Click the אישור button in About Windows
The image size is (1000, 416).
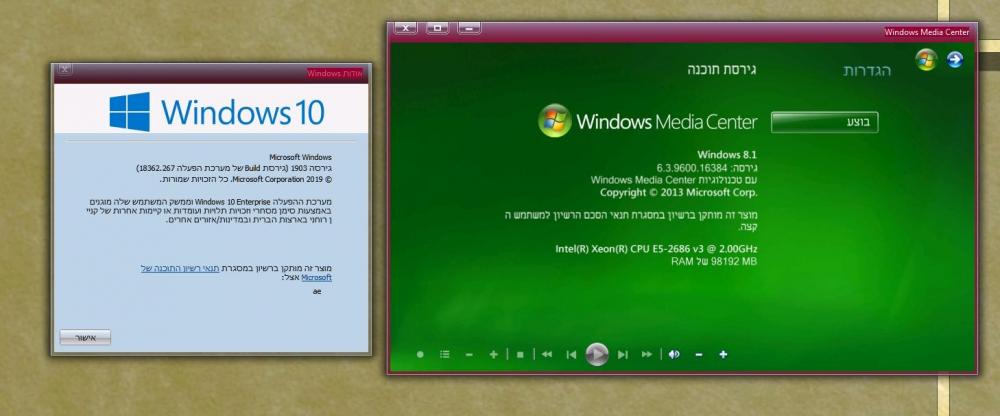click(x=85, y=338)
